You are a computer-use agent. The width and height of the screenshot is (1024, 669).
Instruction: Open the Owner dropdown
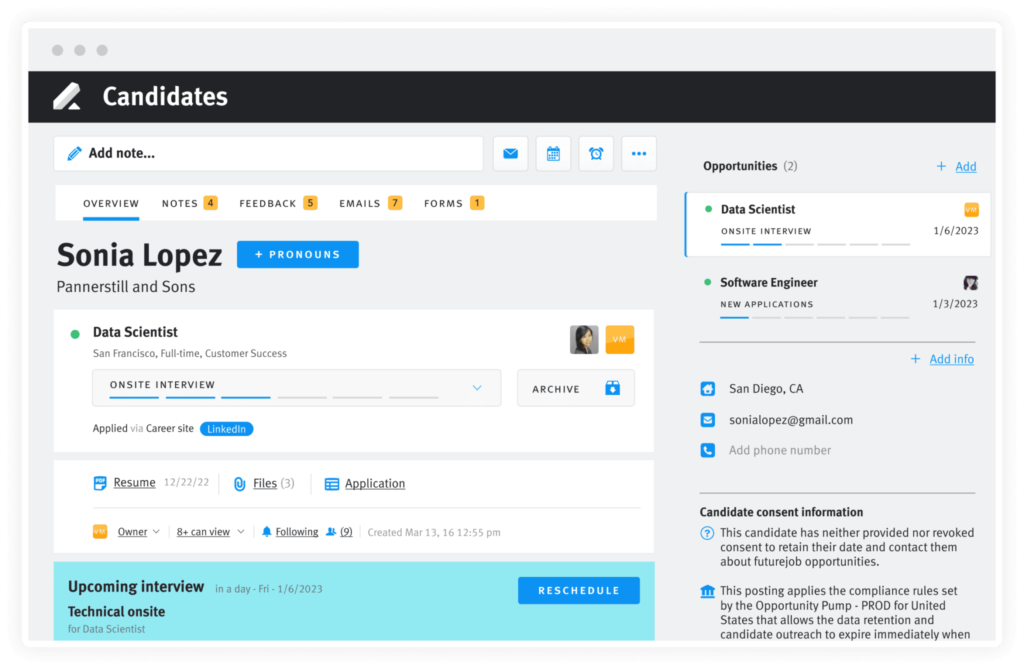(x=138, y=532)
